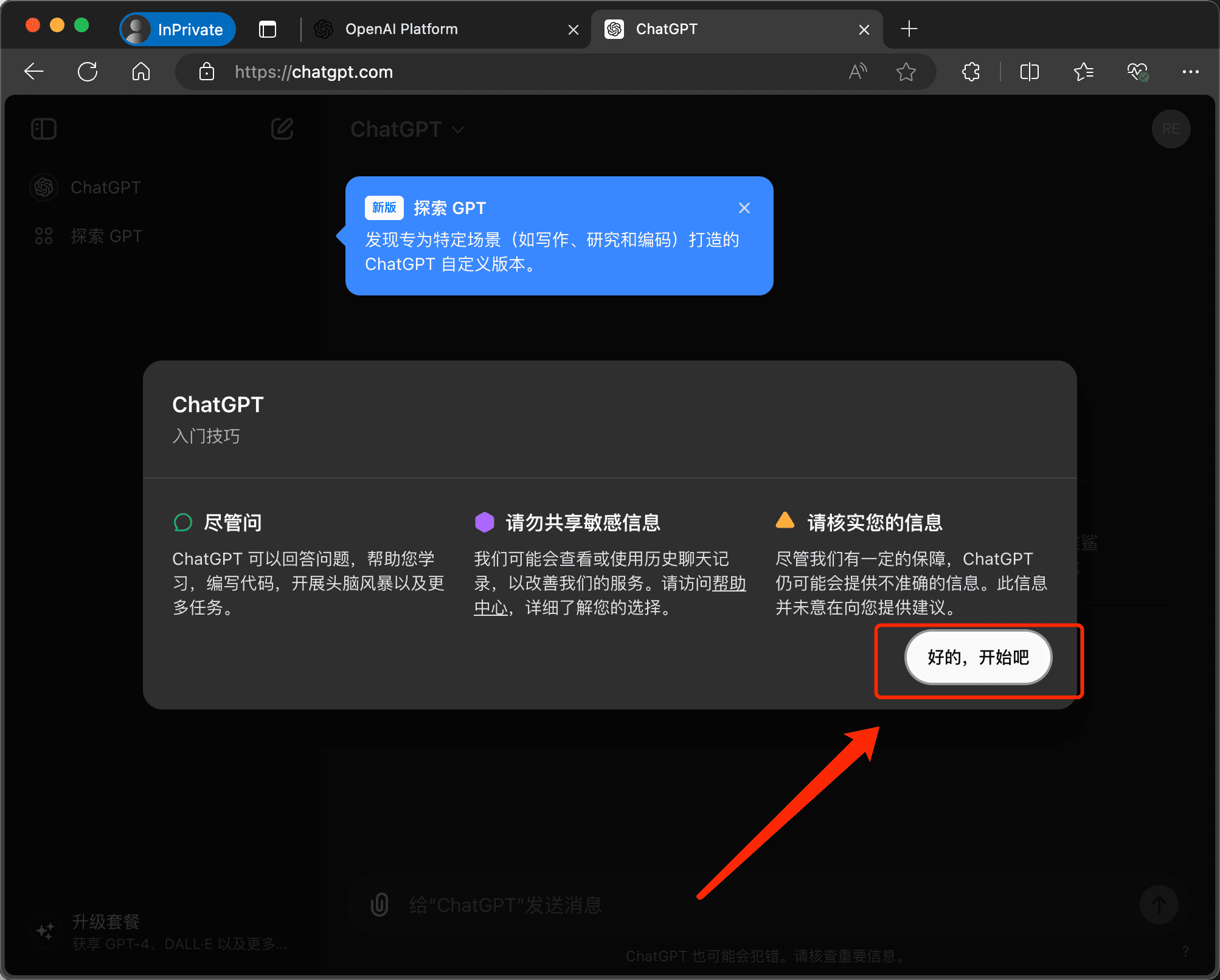
Task: Expand ChatGPT model selector dropdown
Action: [407, 129]
